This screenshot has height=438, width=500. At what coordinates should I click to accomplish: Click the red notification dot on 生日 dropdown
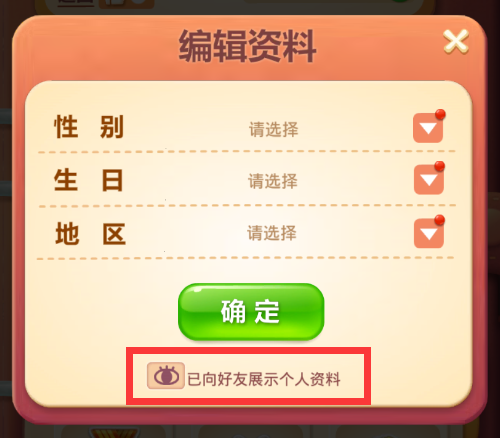point(440,166)
